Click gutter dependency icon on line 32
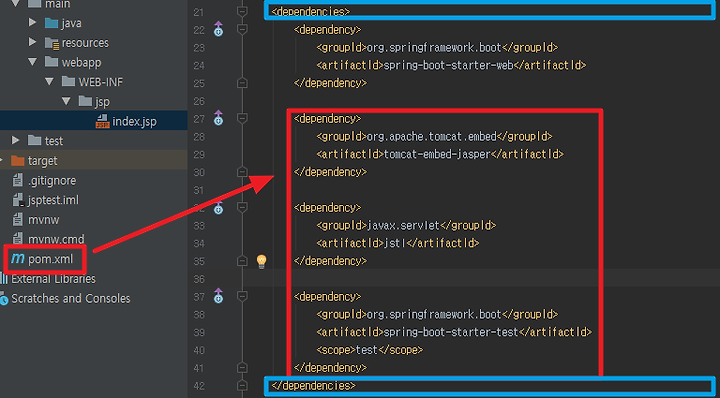 point(219,207)
